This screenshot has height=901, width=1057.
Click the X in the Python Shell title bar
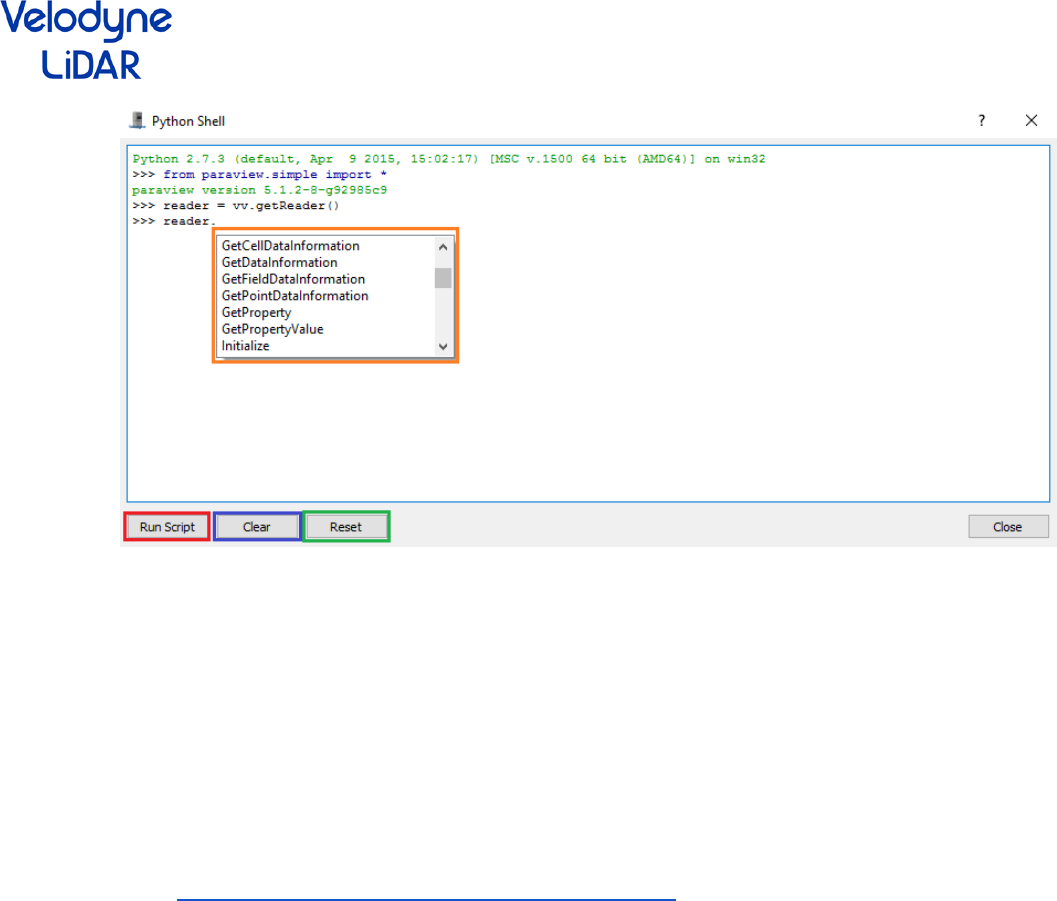click(1031, 121)
